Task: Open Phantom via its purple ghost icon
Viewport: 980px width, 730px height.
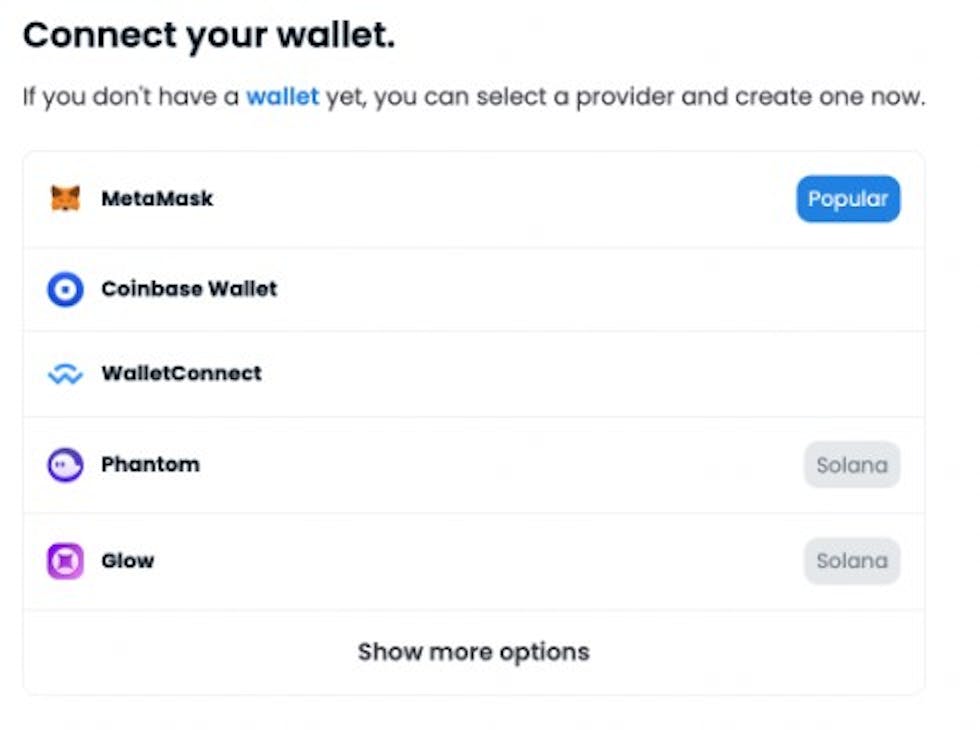Action: [x=64, y=464]
